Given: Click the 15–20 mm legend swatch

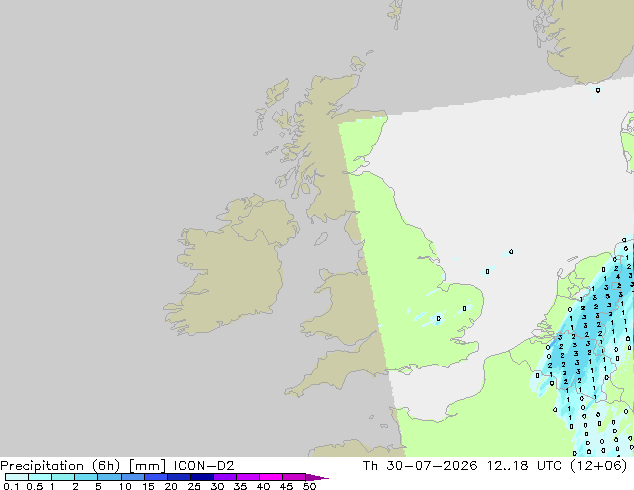Looking at the screenshot, I should [156, 477].
